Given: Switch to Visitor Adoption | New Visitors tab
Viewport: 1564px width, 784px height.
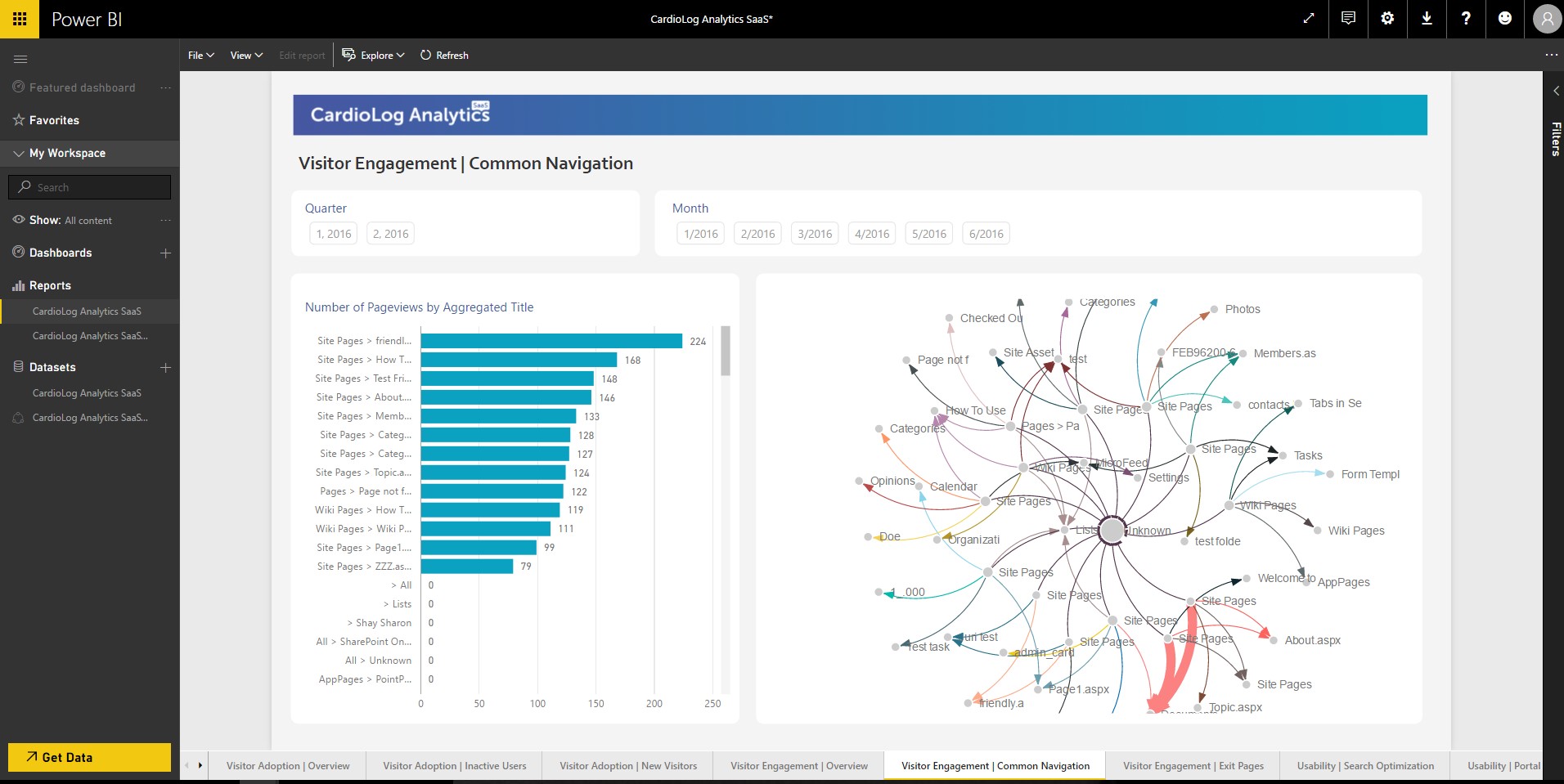Looking at the screenshot, I should pyautogui.click(x=628, y=766).
